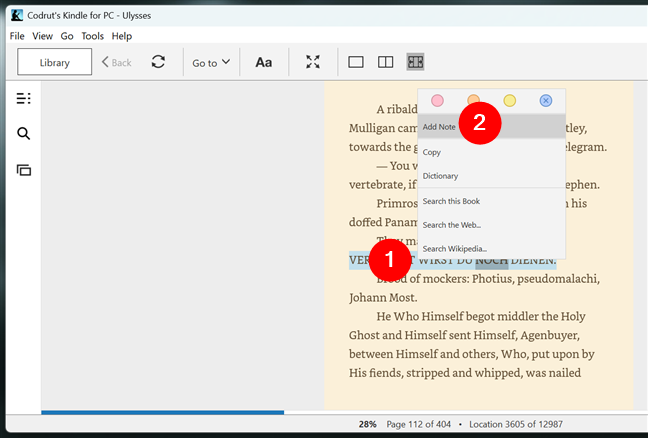Go Back using the Back button
Image resolution: width=648 pixels, height=438 pixels.
[x=116, y=62]
